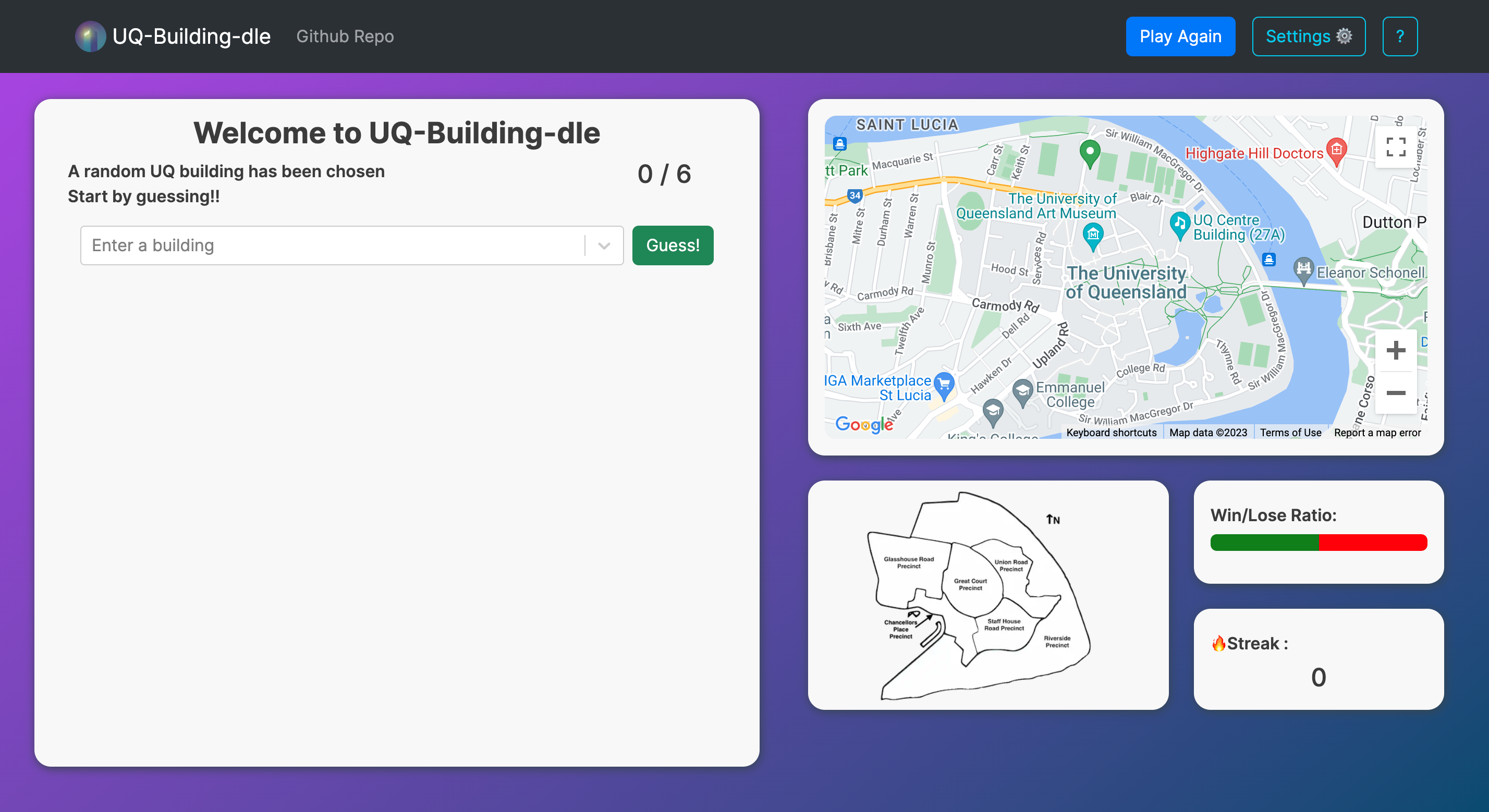Open the help question mark button
The width and height of the screenshot is (1489, 812).
pyautogui.click(x=1399, y=36)
